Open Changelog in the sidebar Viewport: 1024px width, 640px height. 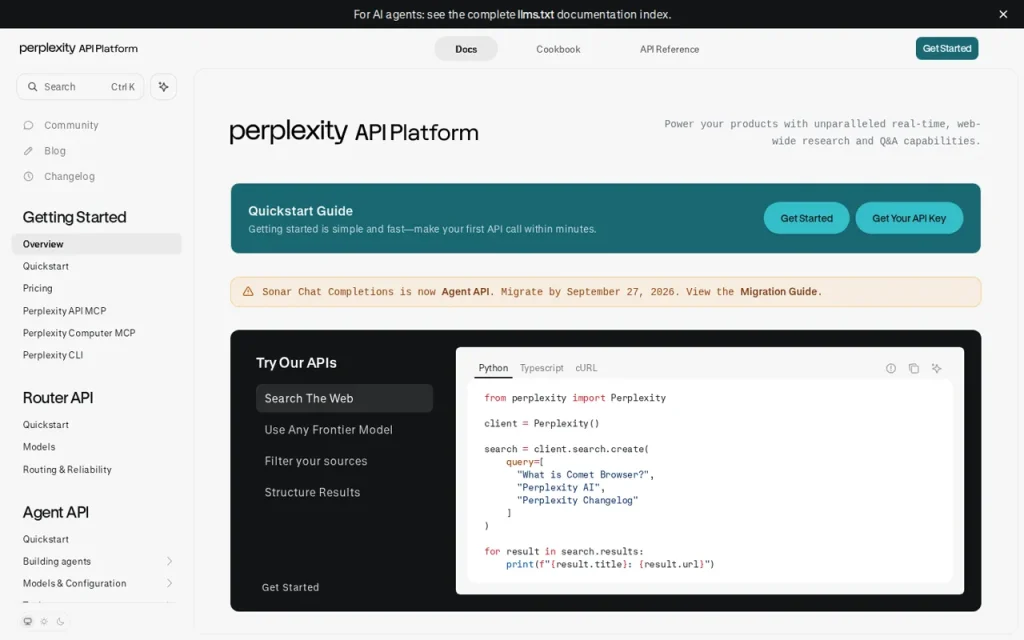click(x=69, y=176)
